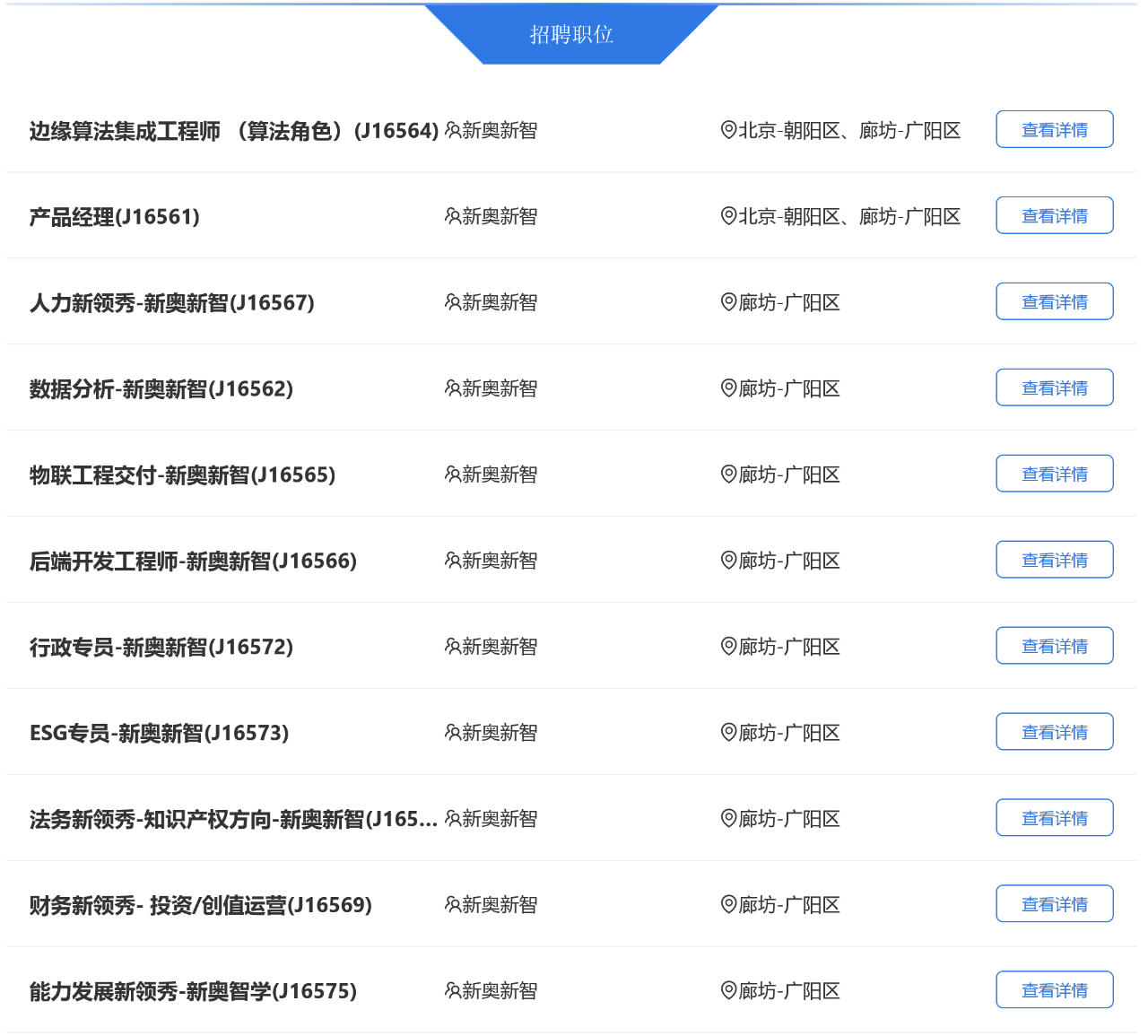The image size is (1148, 1036).
Task: Click 新奥新智 company name in 产品经理 row
Action: tap(500, 216)
